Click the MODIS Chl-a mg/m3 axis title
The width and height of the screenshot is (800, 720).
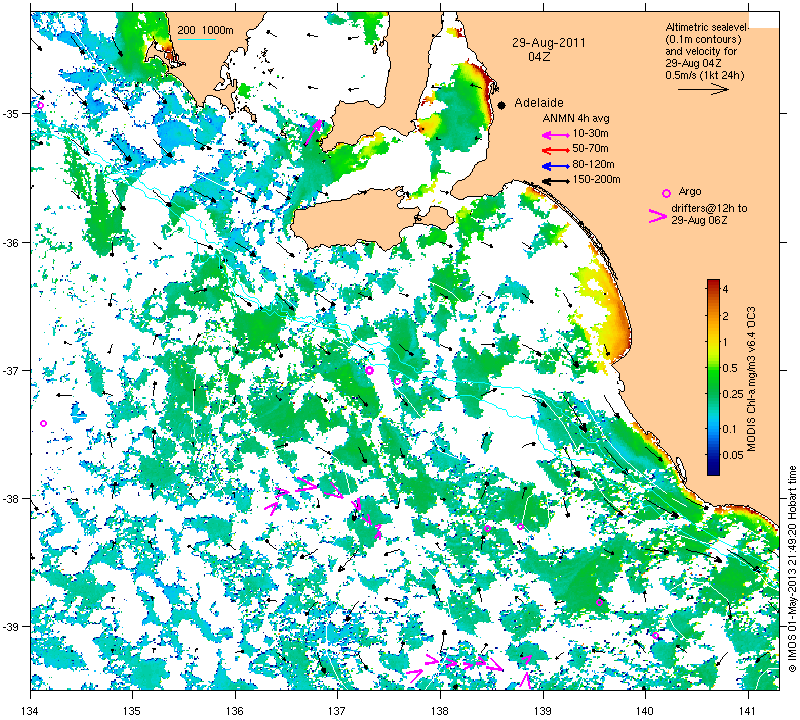pyautogui.click(x=751, y=379)
